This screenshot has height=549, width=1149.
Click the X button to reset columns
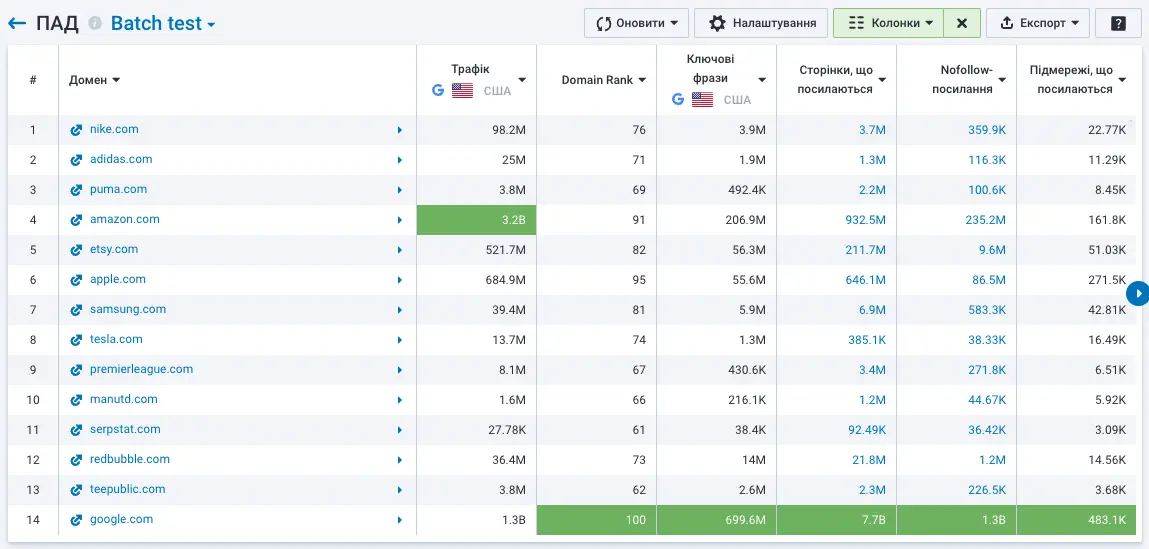pos(961,23)
